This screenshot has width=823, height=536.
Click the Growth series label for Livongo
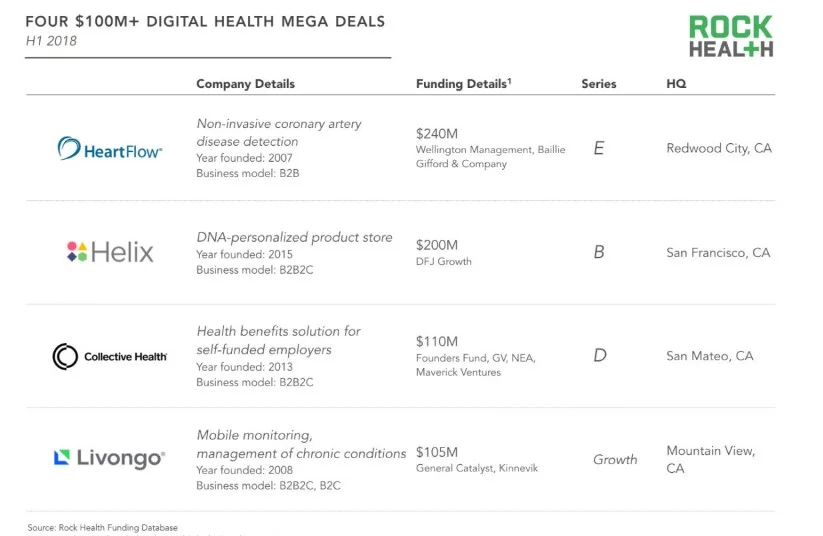pos(615,460)
